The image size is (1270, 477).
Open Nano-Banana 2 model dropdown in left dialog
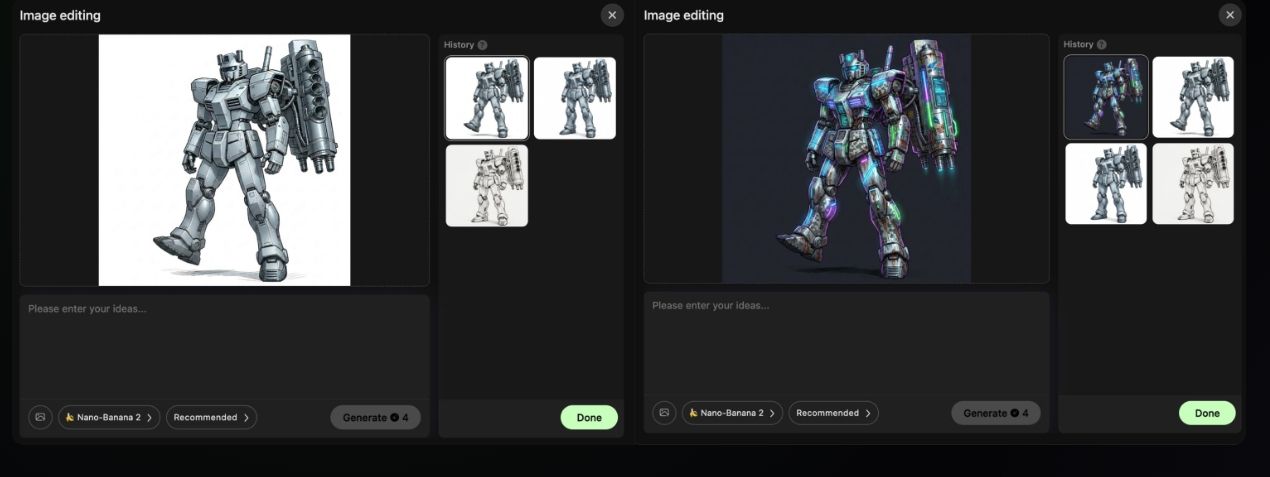coord(109,417)
